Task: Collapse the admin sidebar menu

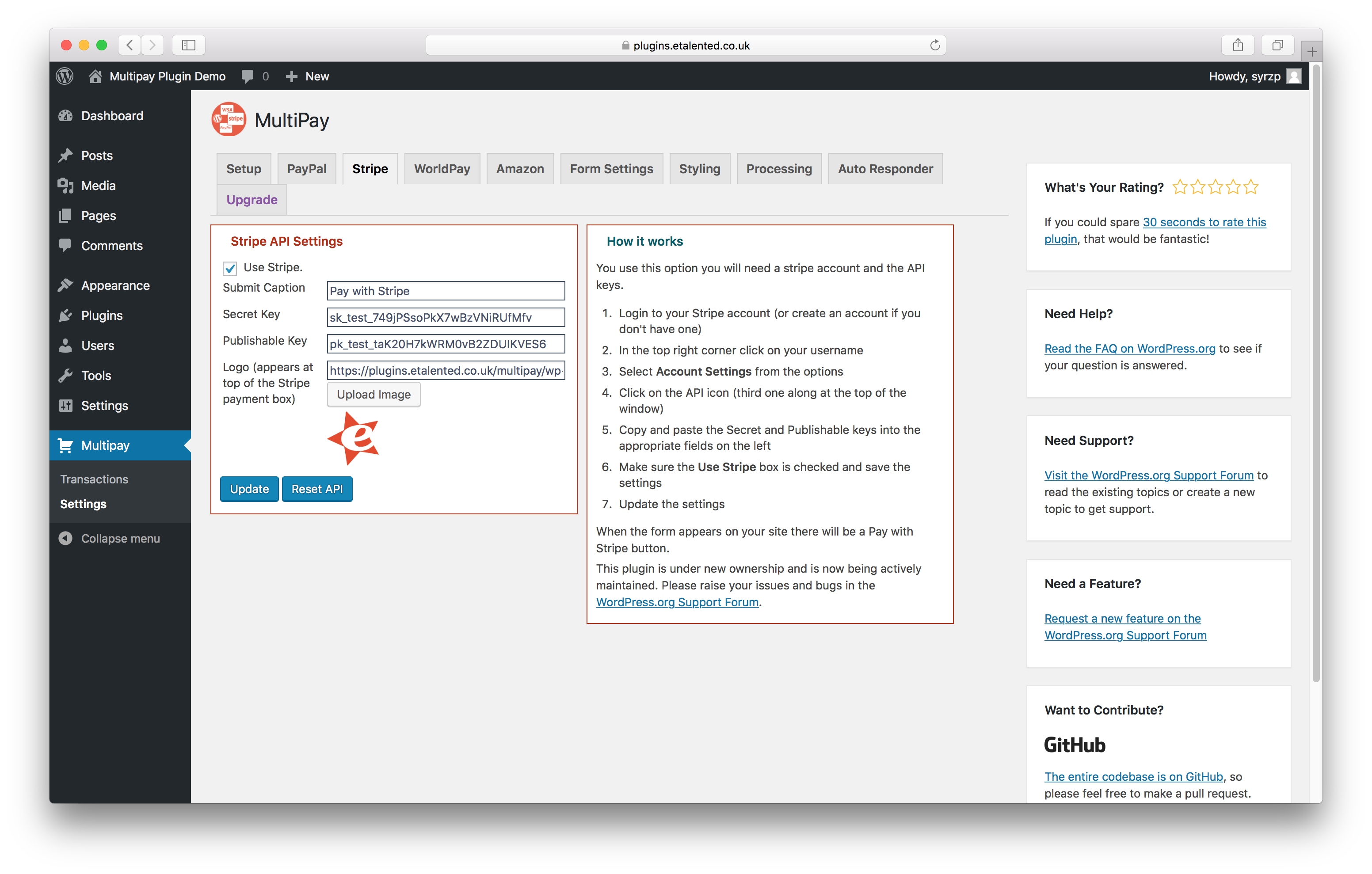Action: click(109, 539)
